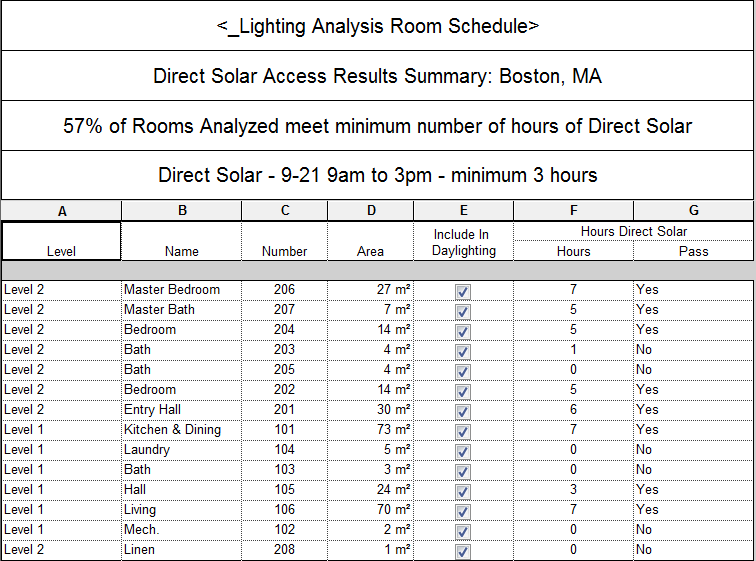Uncheck daylighting checkbox for Master Bedroom row
Screen dimensions: 756x561
click(462, 291)
